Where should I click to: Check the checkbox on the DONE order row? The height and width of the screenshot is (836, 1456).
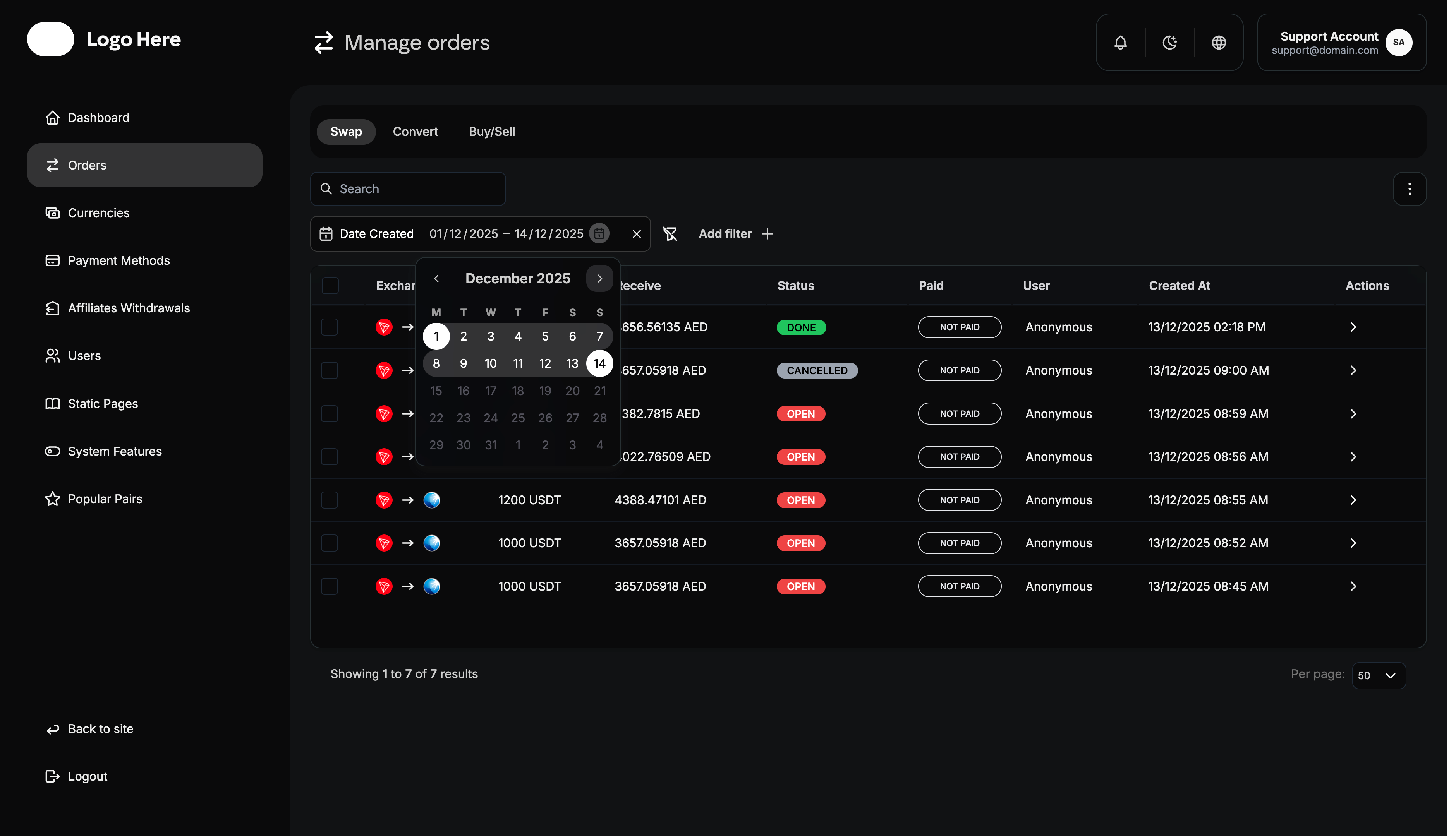pos(330,327)
